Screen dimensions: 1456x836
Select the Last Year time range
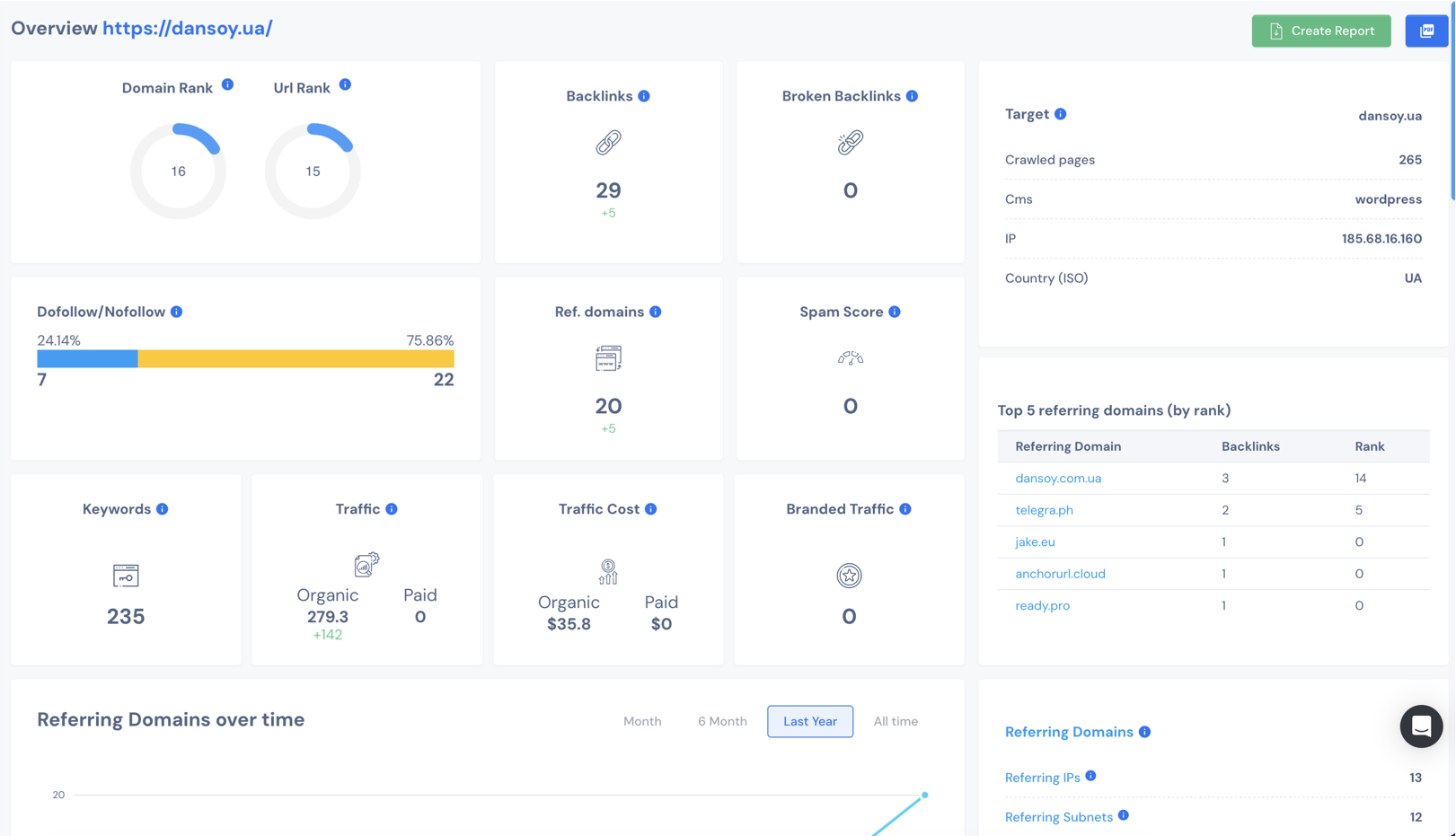809,721
